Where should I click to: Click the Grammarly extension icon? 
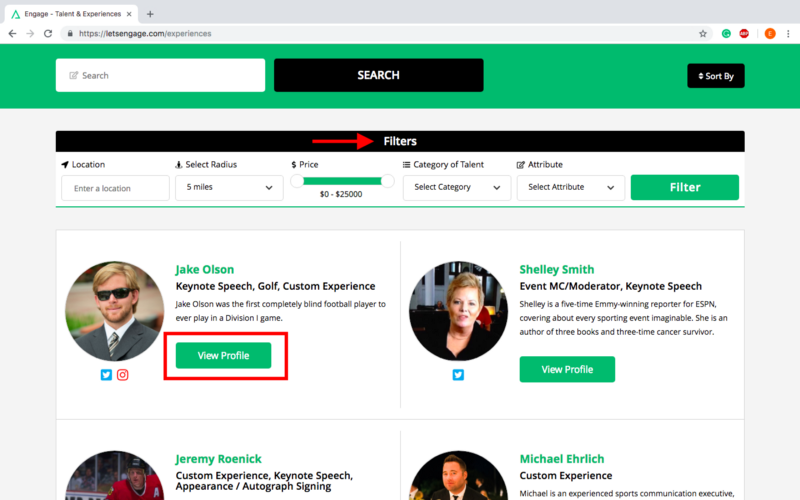[727, 33]
